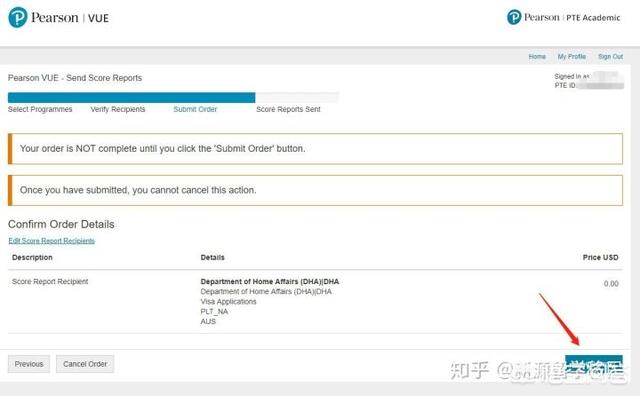
Task: Click the 'cannot cancel this action' warning banner
Action: click(x=316, y=190)
